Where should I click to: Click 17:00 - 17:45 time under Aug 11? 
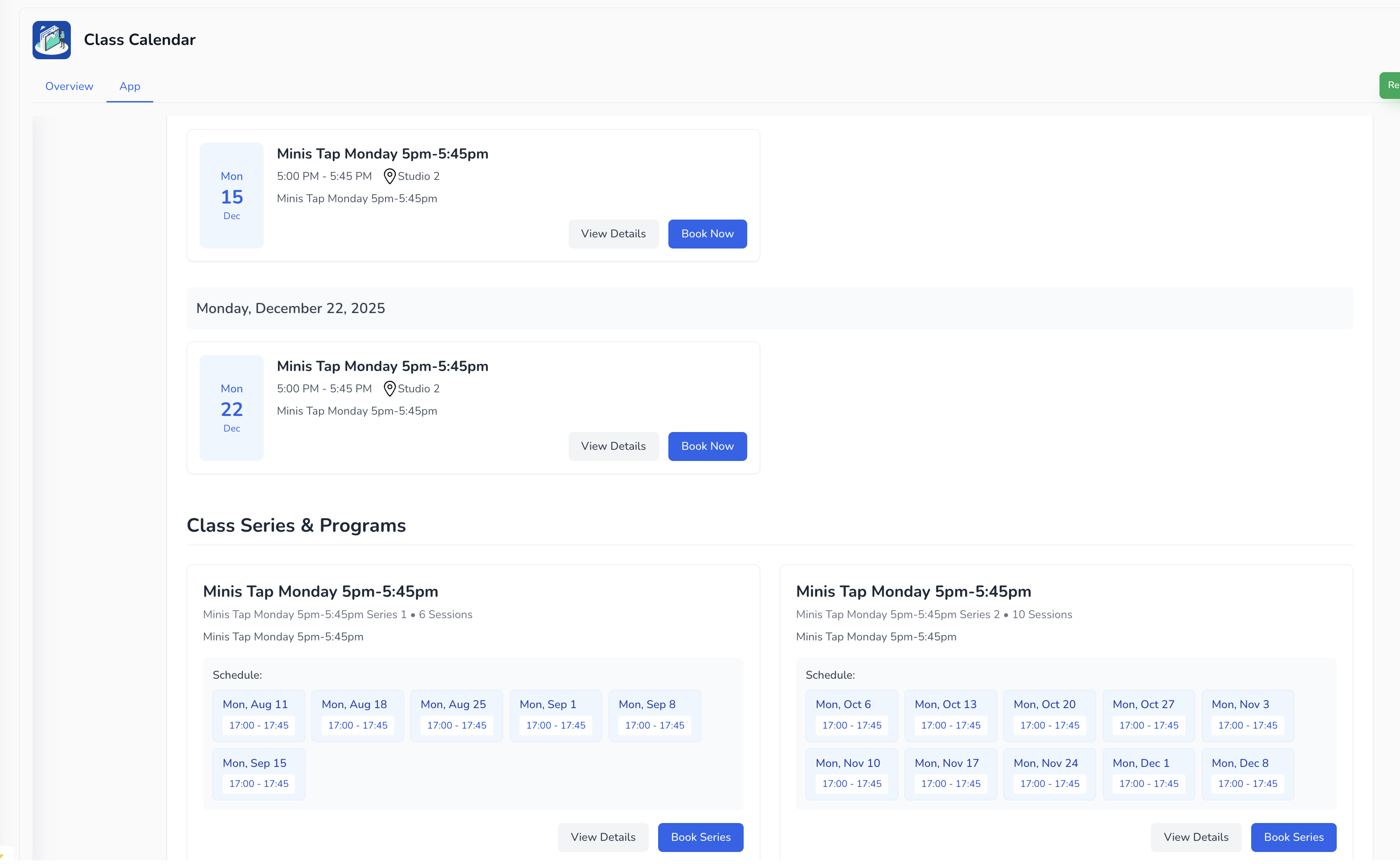click(258, 725)
